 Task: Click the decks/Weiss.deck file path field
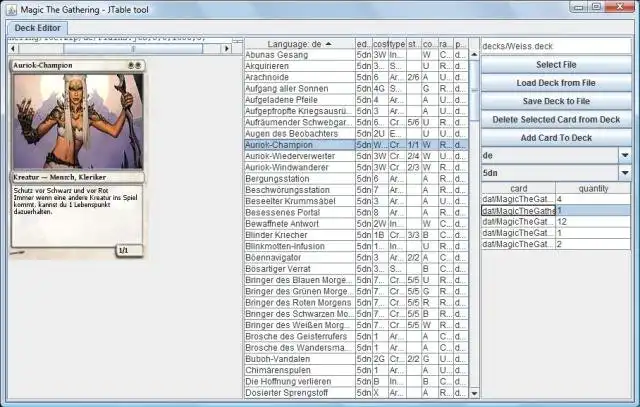pyautogui.click(x=556, y=46)
